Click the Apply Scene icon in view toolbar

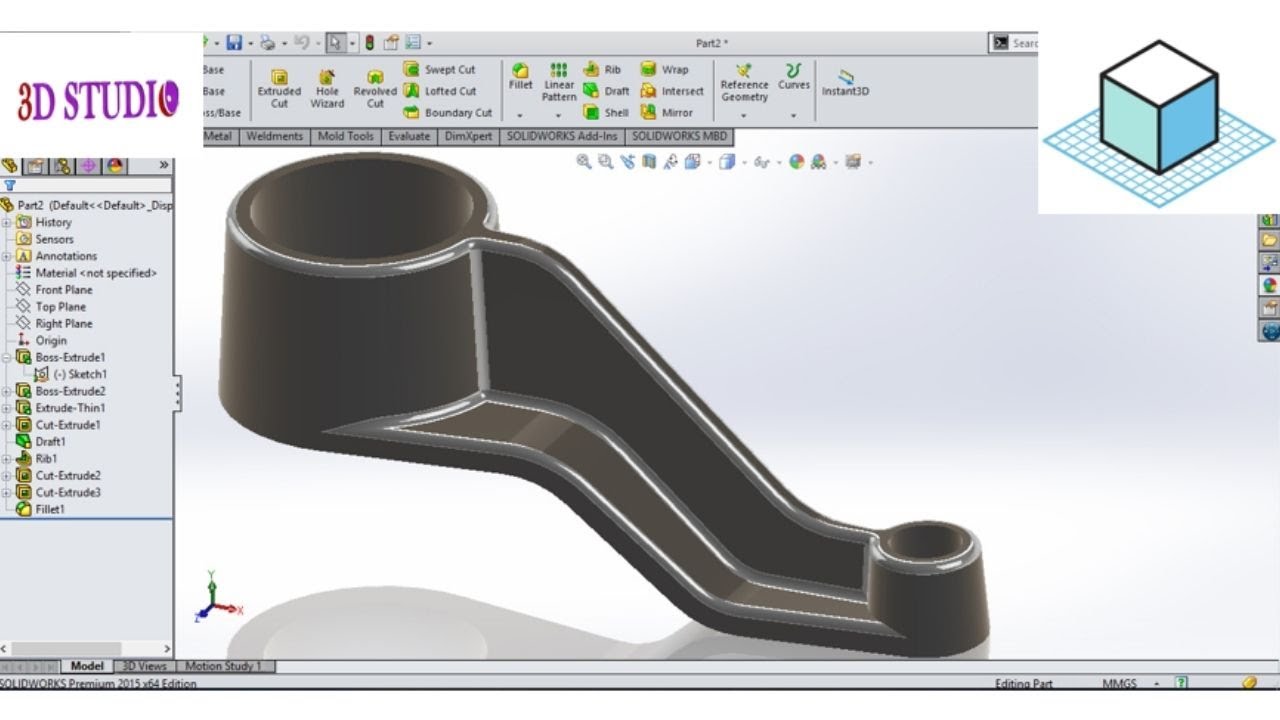pyautogui.click(x=818, y=162)
